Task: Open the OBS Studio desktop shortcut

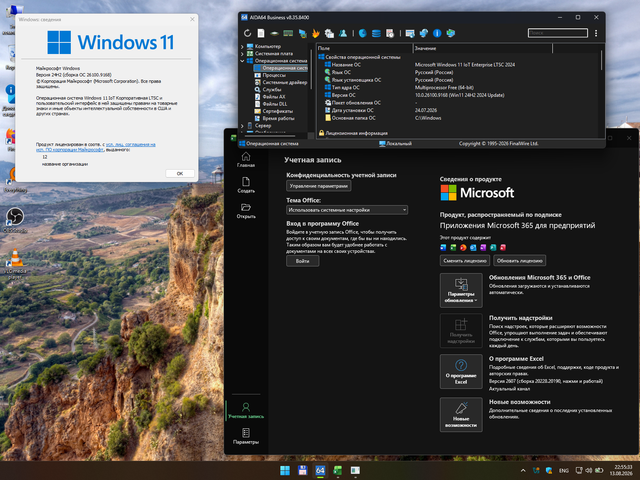Action: pyautogui.click(x=15, y=220)
